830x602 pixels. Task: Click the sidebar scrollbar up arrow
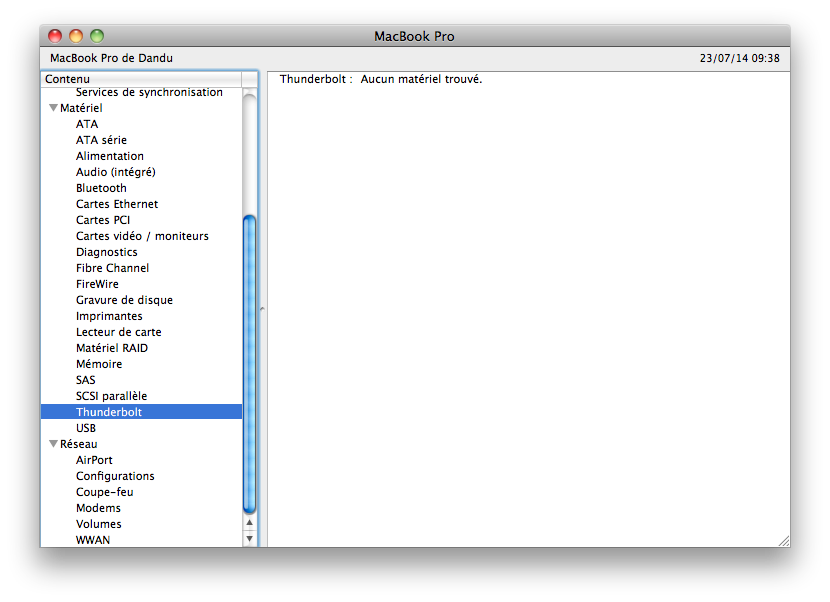pyautogui.click(x=249, y=523)
